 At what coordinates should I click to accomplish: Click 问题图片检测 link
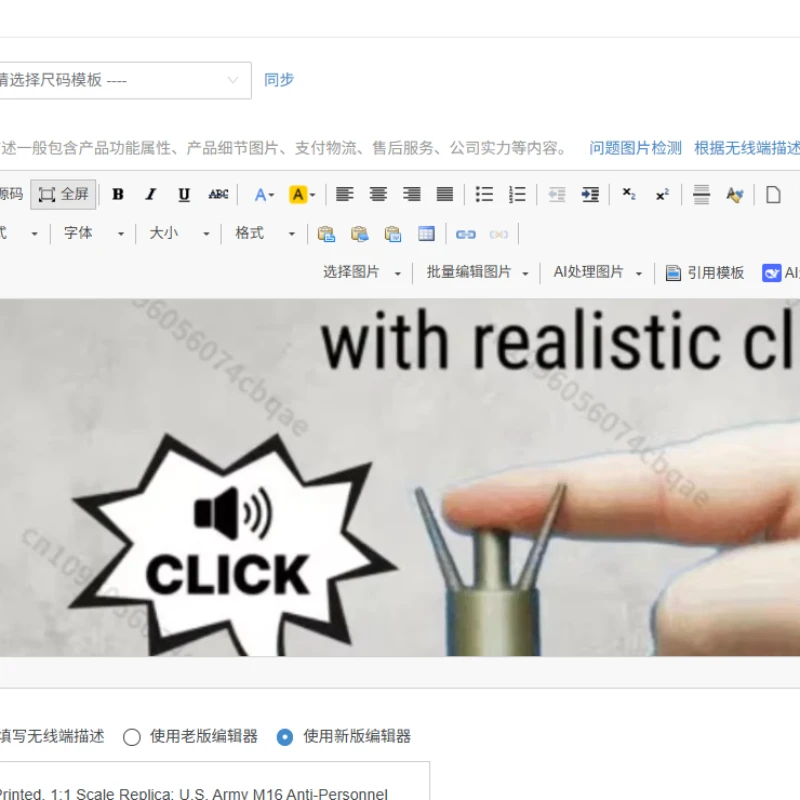[x=635, y=148]
